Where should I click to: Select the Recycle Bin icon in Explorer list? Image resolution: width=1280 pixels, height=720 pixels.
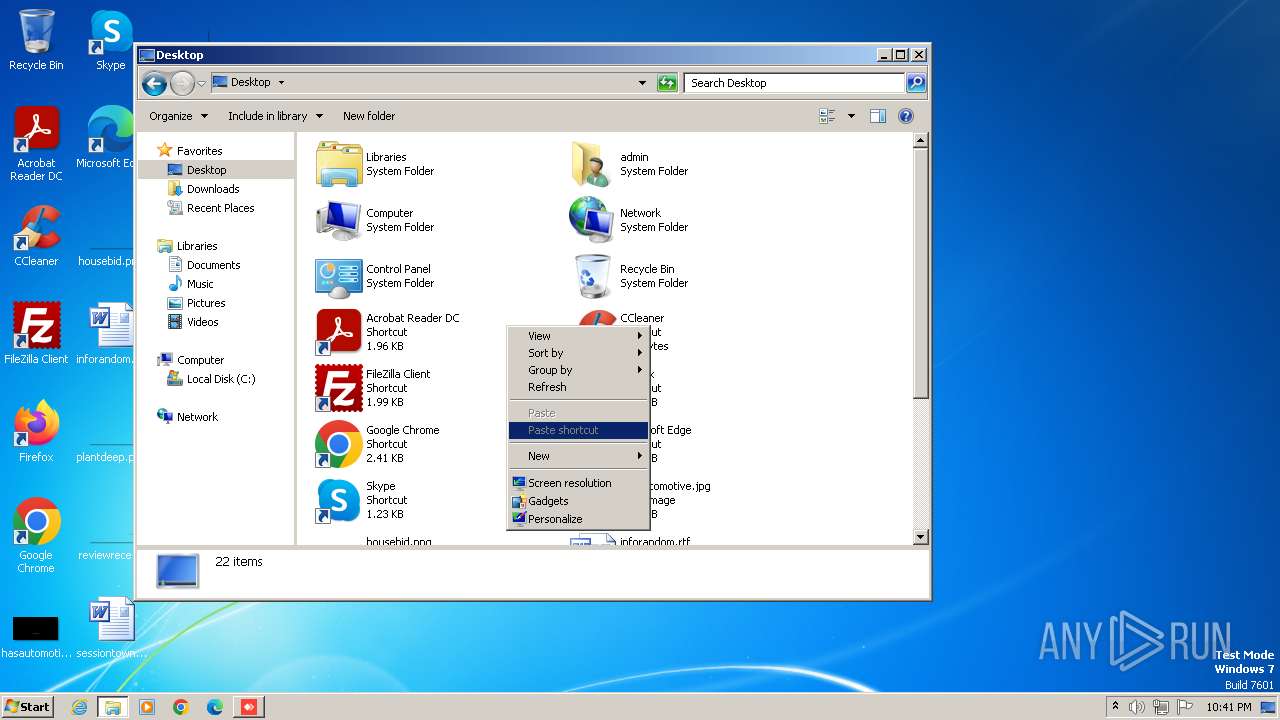pyautogui.click(x=592, y=276)
